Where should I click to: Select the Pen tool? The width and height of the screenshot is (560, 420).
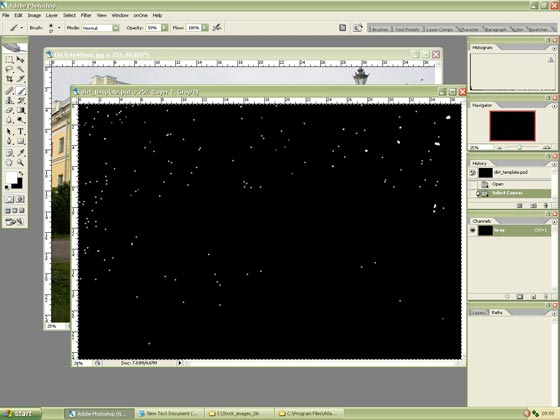click(10, 141)
